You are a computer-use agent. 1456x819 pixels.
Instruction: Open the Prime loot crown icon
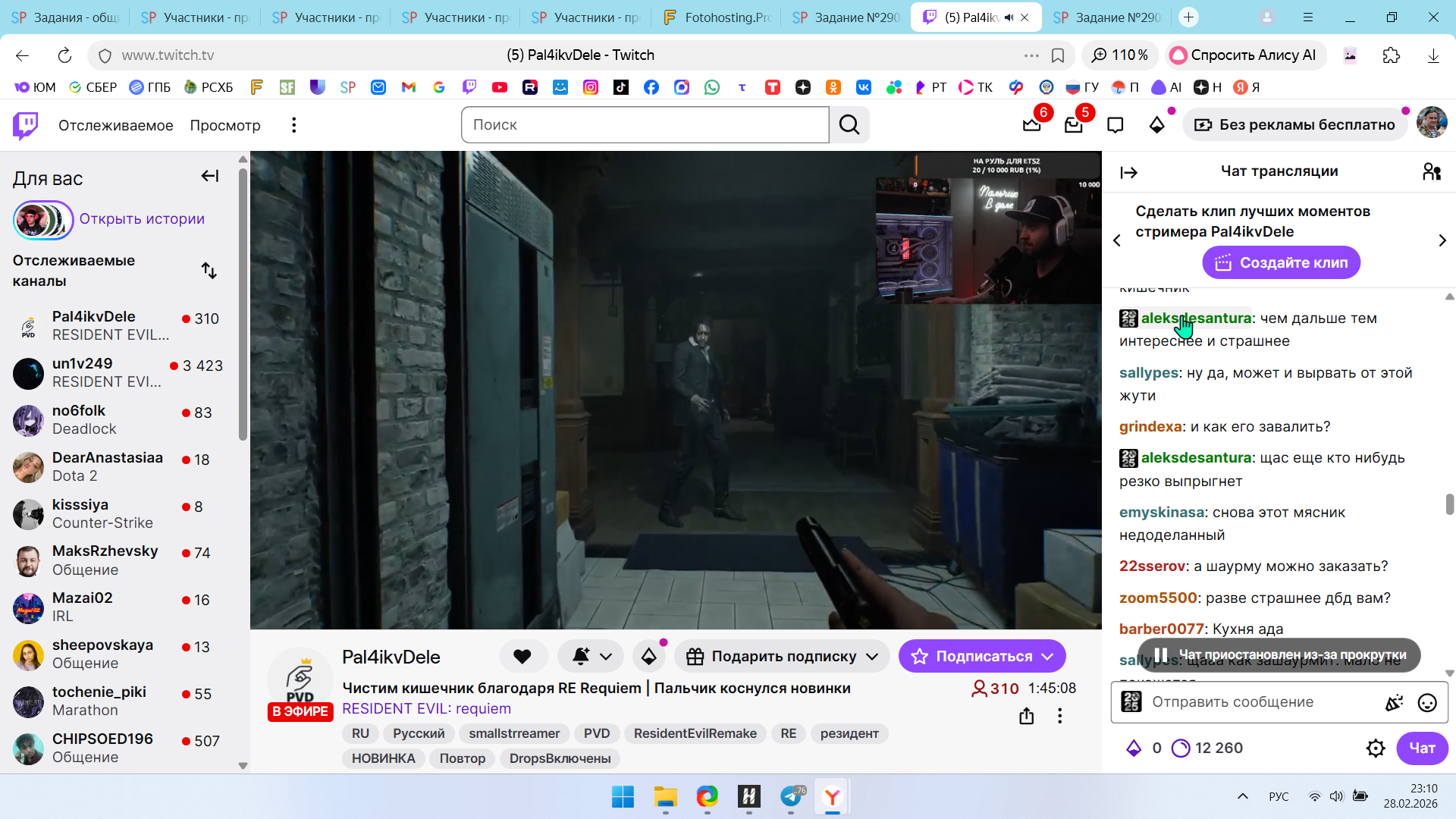(1032, 125)
